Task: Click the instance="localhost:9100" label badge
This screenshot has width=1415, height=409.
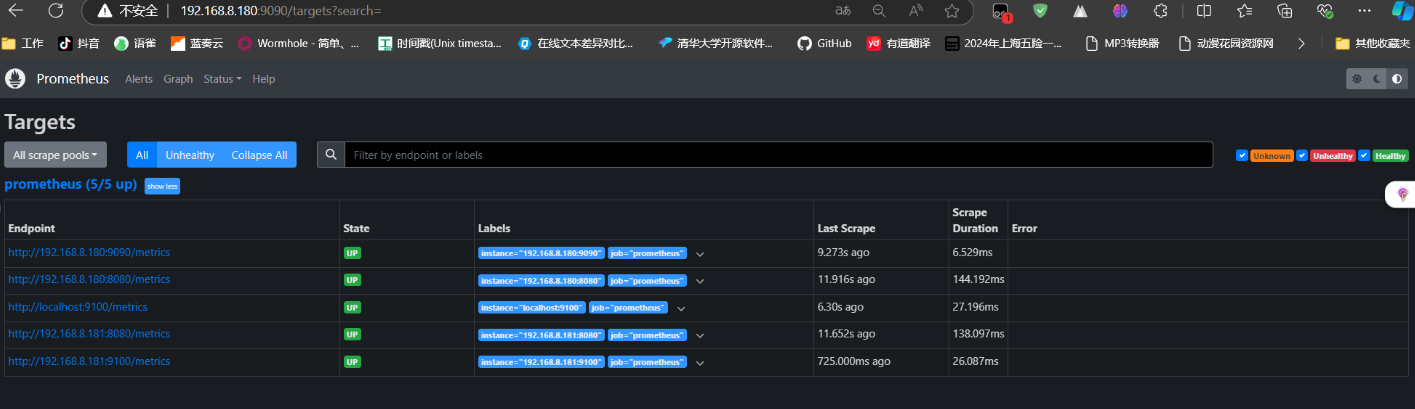Action: 532,307
